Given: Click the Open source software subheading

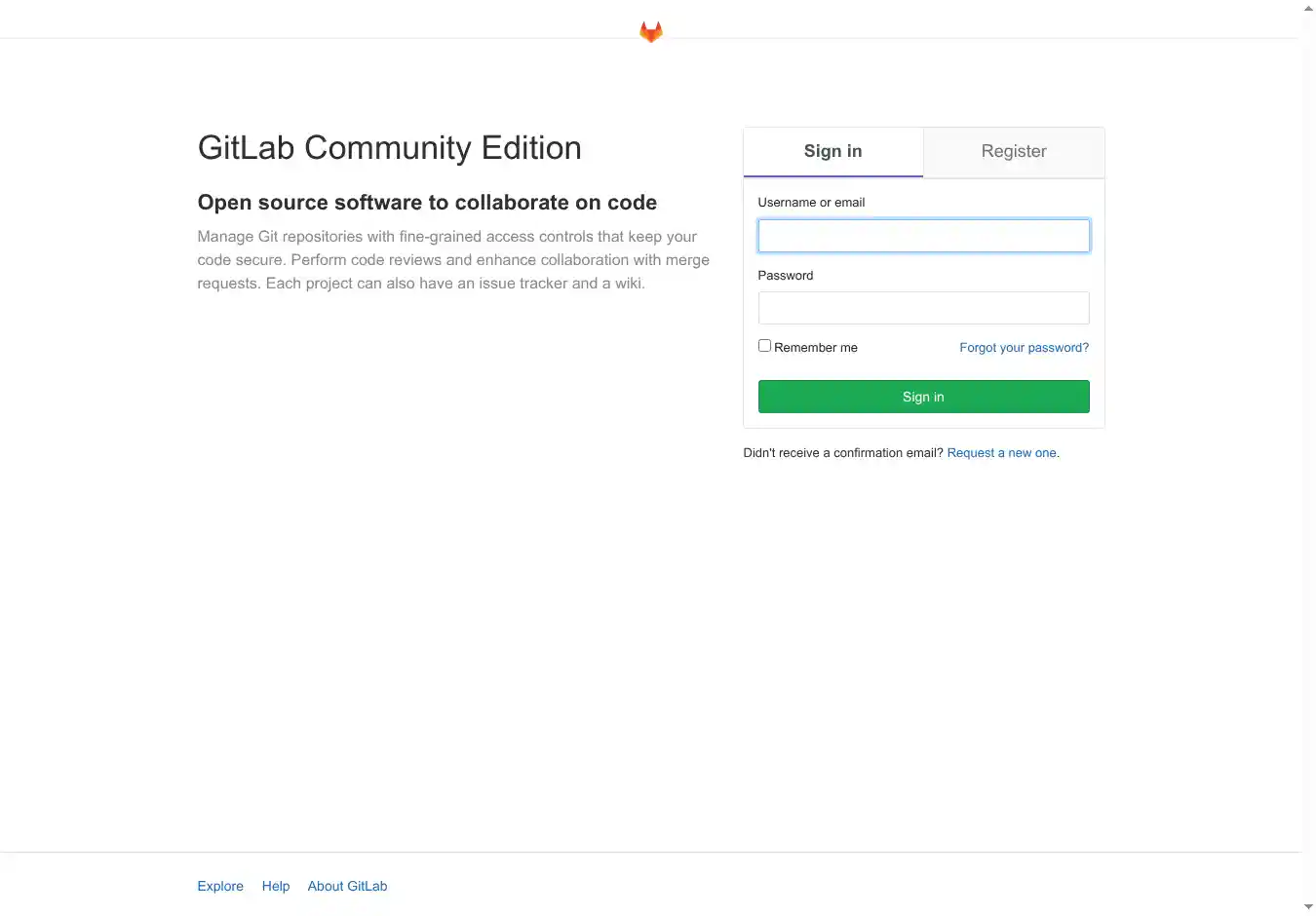Looking at the screenshot, I should pos(427,203).
